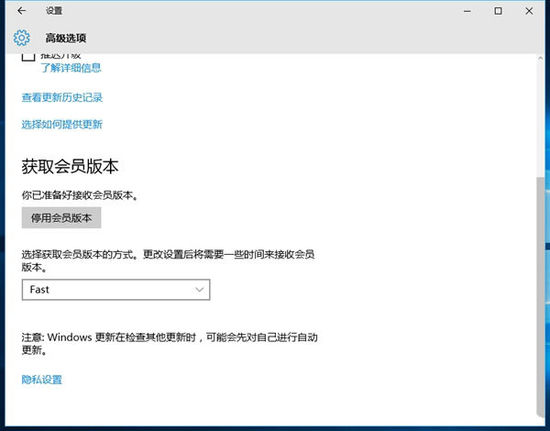Click the Windows 更新 note text
Viewport: 550px width, 431px height.
[x=170, y=343]
